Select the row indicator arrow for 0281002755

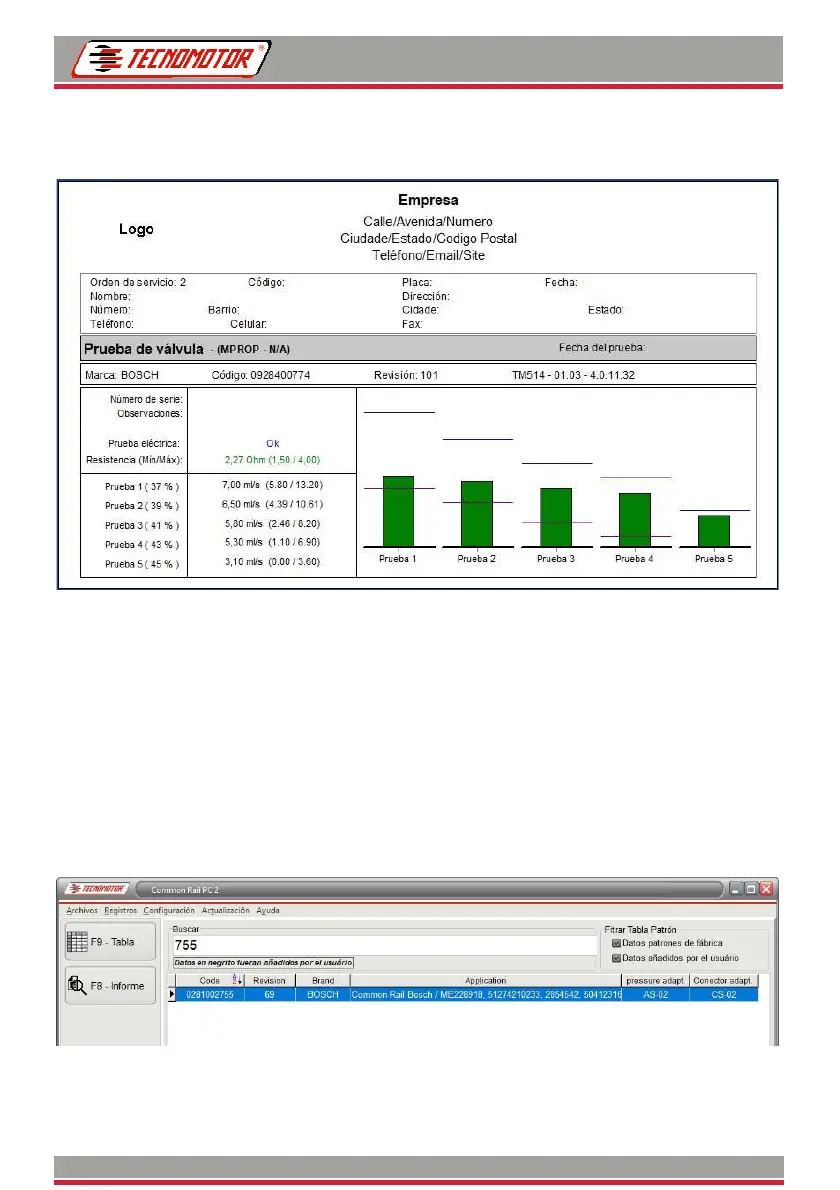click(x=171, y=994)
